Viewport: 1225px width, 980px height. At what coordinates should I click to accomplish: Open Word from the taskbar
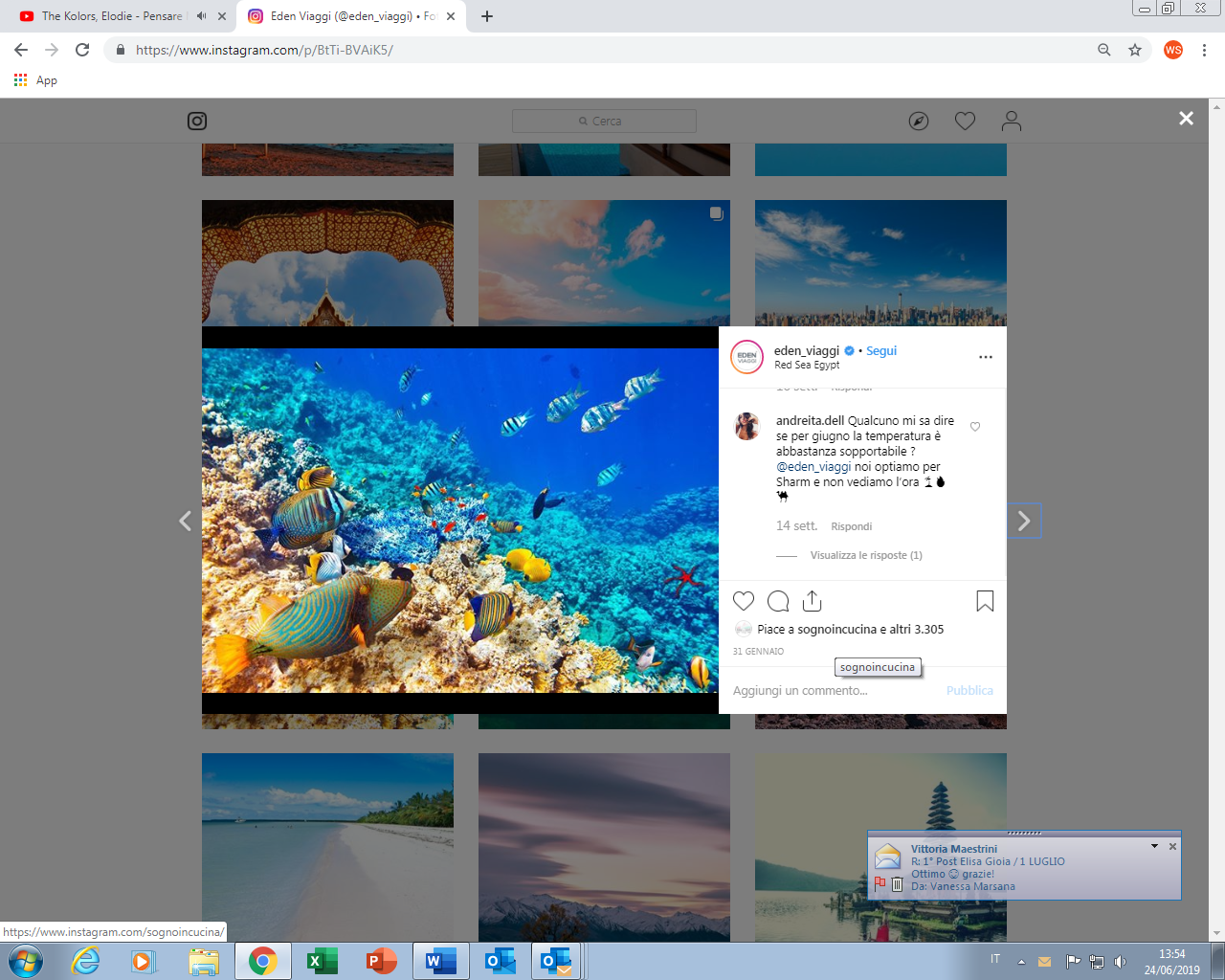point(440,961)
